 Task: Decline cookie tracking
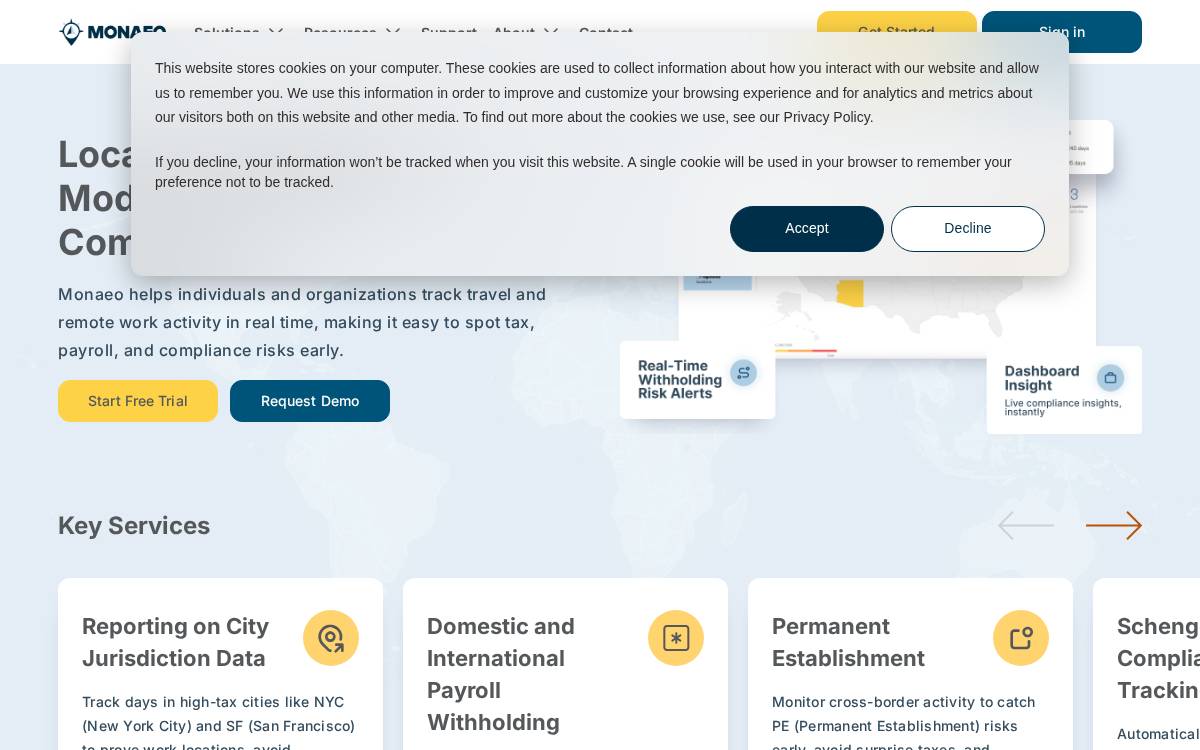(968, 229)
